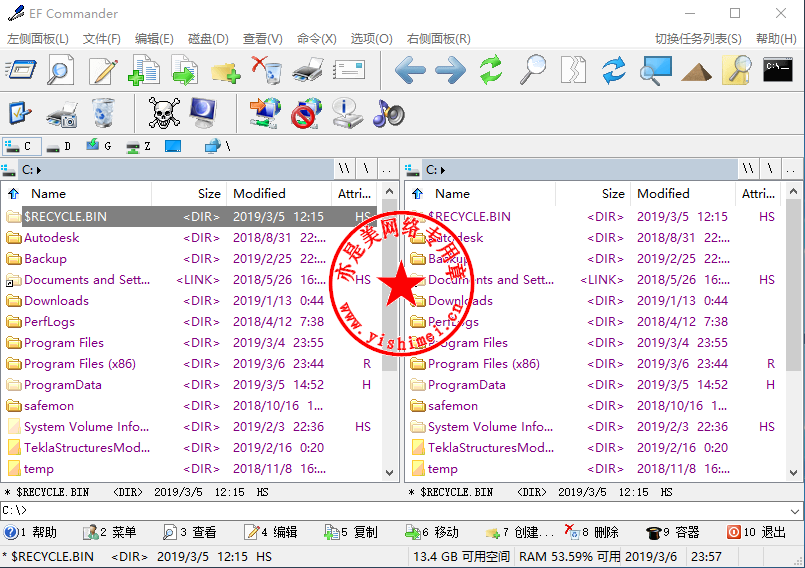The image size is (805, 568).
Task: Select Downloads folder in left panel
Action: click(x=56, y=301)
